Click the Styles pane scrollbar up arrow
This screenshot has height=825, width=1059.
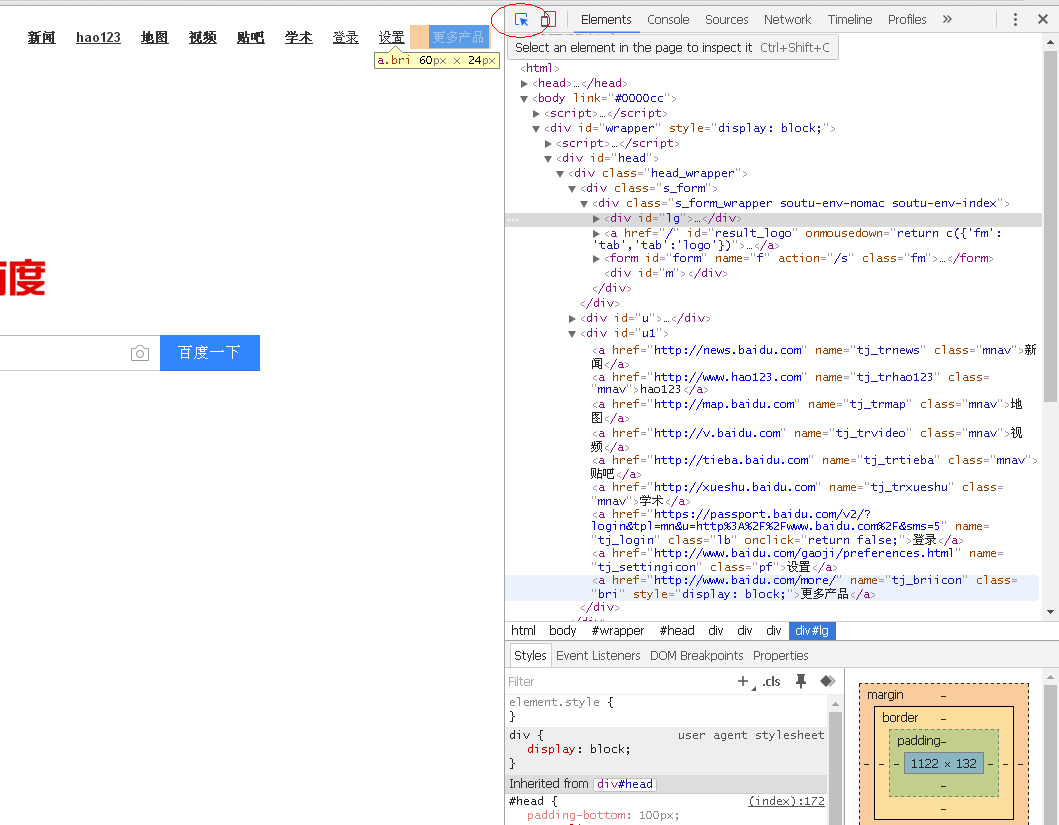click(835, 703)
